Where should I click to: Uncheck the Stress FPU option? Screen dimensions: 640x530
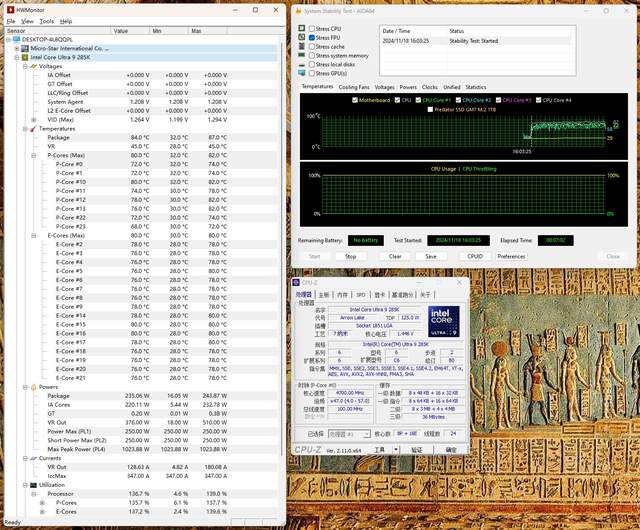(x=312, y=37)
